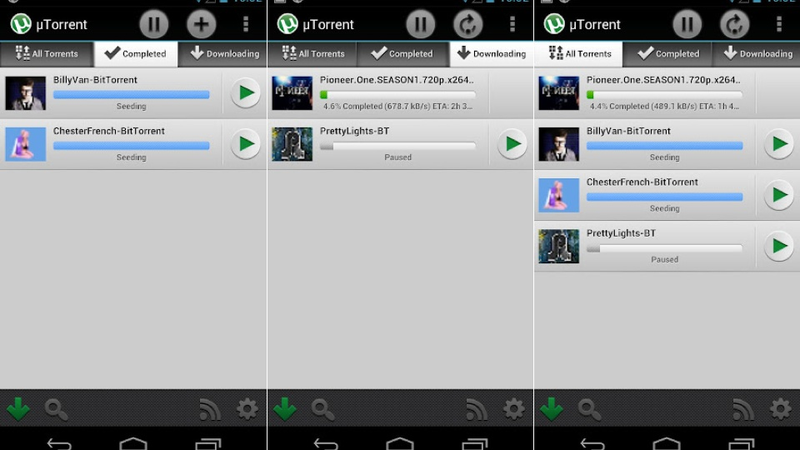
Task: Play BillyVan-BitTorrent in the left screen
Action: click(x=245, y=93)
